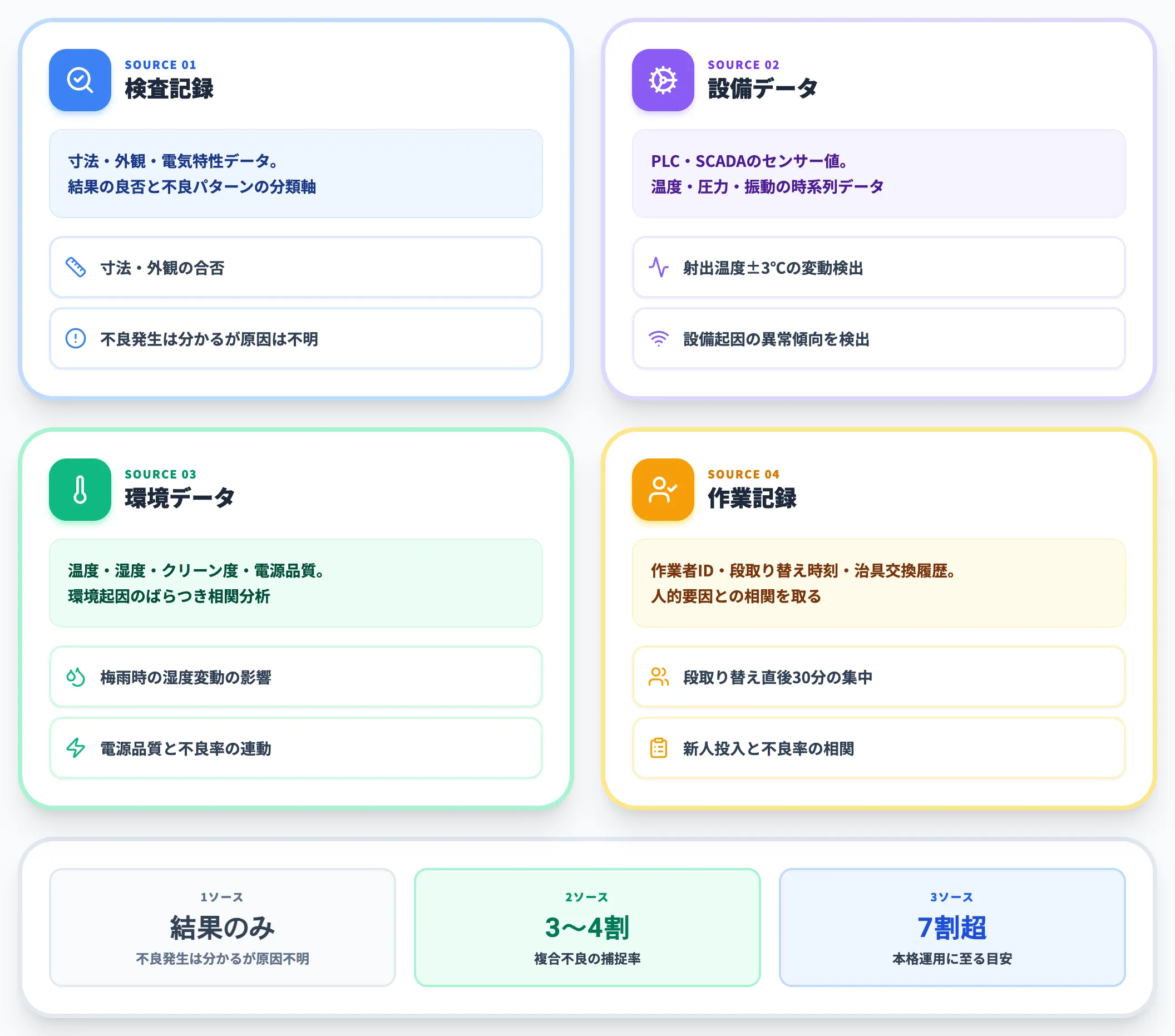Click the 2ソース label

click(587, 897)
